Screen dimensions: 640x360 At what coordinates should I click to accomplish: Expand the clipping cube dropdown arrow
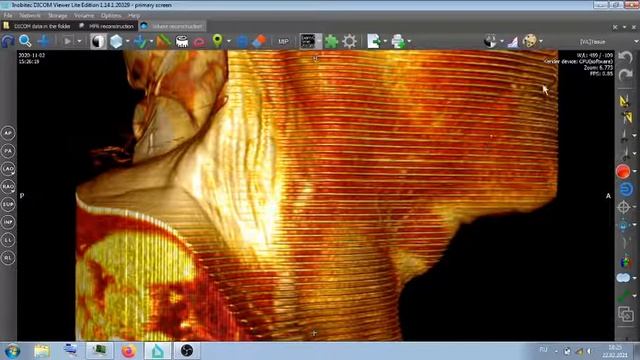coord(128,41)
